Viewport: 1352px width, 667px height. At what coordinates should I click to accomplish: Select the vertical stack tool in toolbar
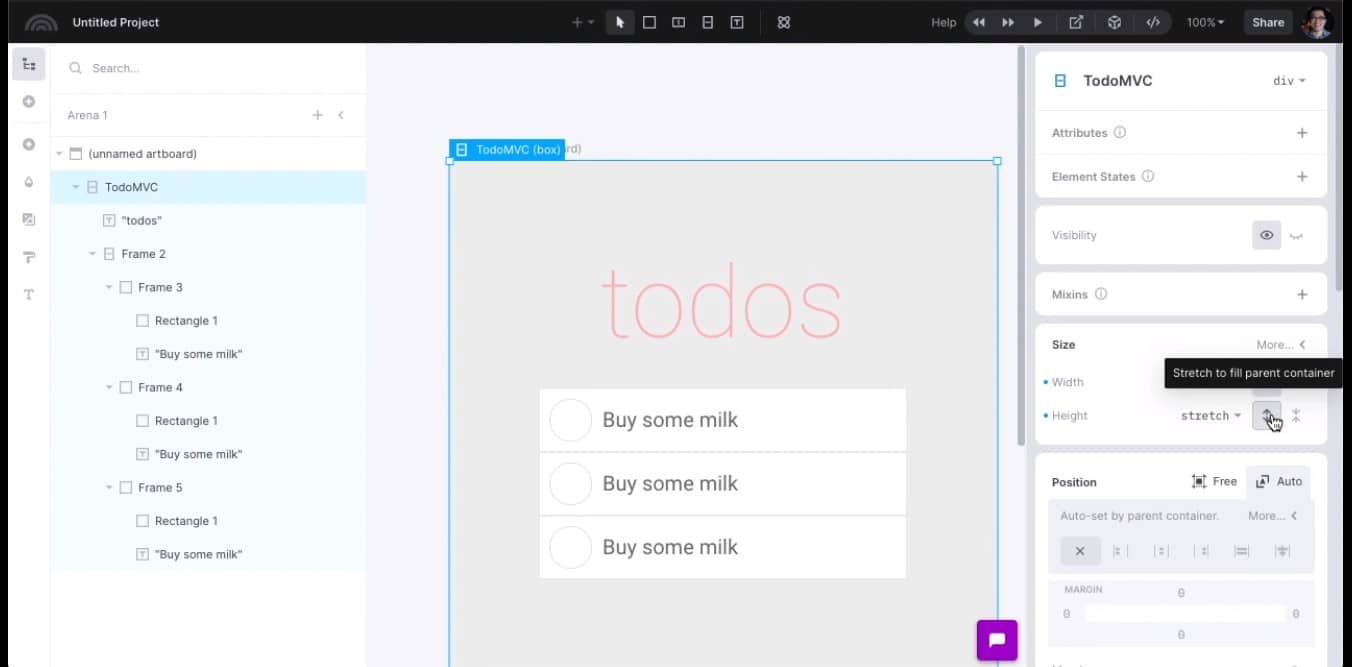pyautogui.click(x=708, y=22)
